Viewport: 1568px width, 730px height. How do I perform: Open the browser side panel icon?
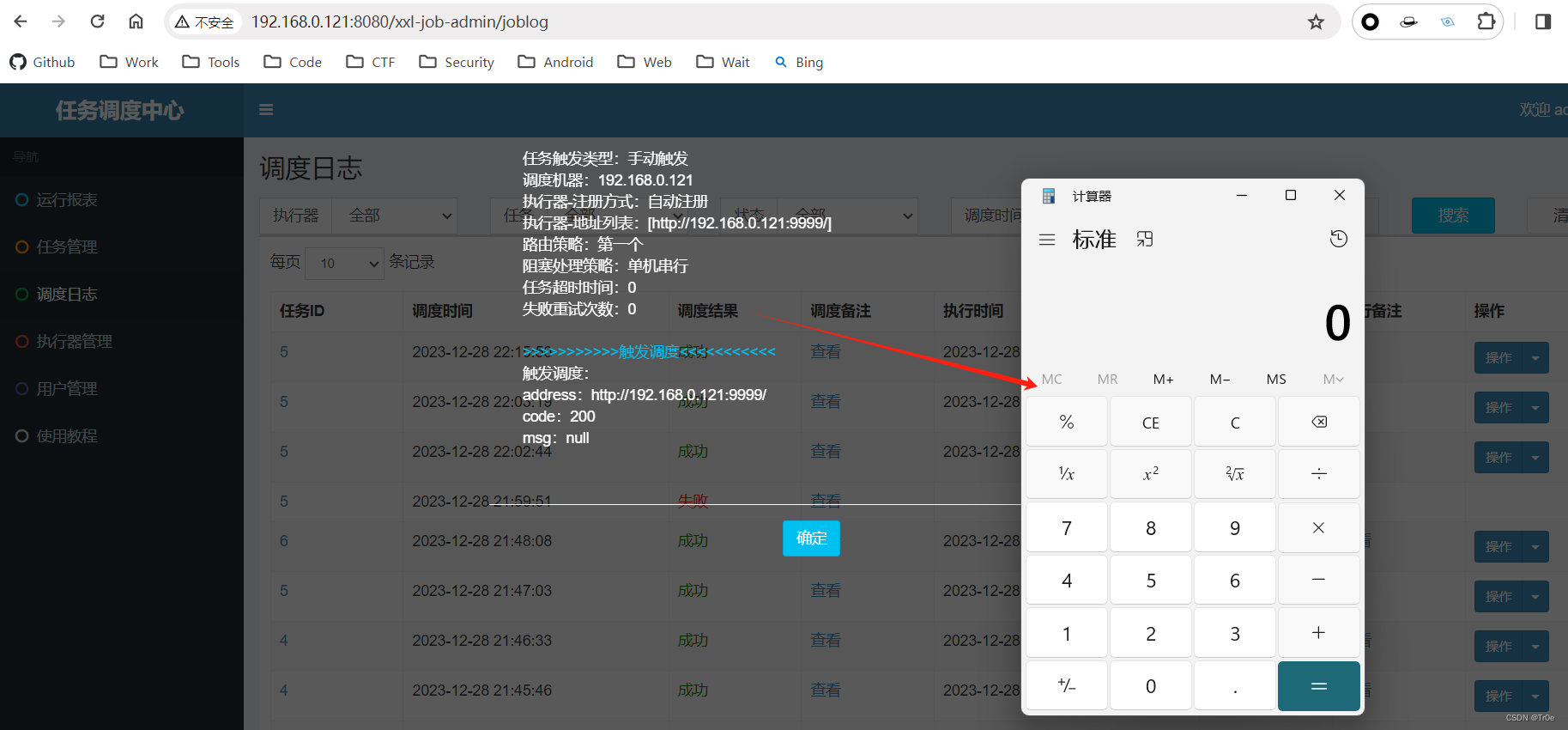[1542, 21]
